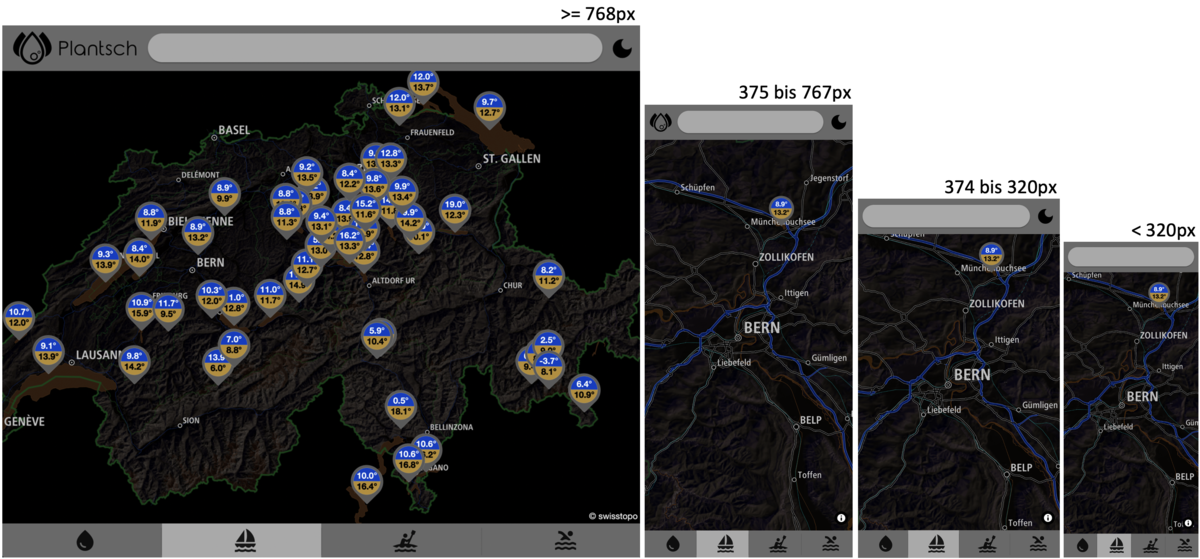Focus the search field beside the Plantsch title

[375, 48]
